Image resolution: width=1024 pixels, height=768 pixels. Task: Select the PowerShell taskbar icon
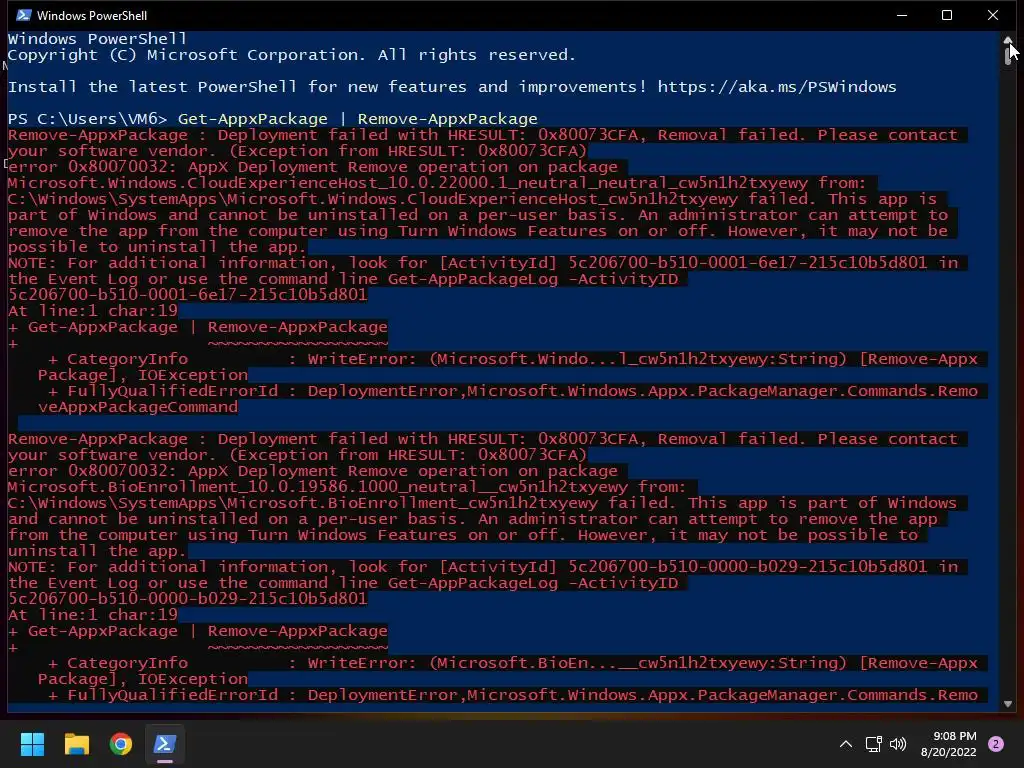click(165, 744)
